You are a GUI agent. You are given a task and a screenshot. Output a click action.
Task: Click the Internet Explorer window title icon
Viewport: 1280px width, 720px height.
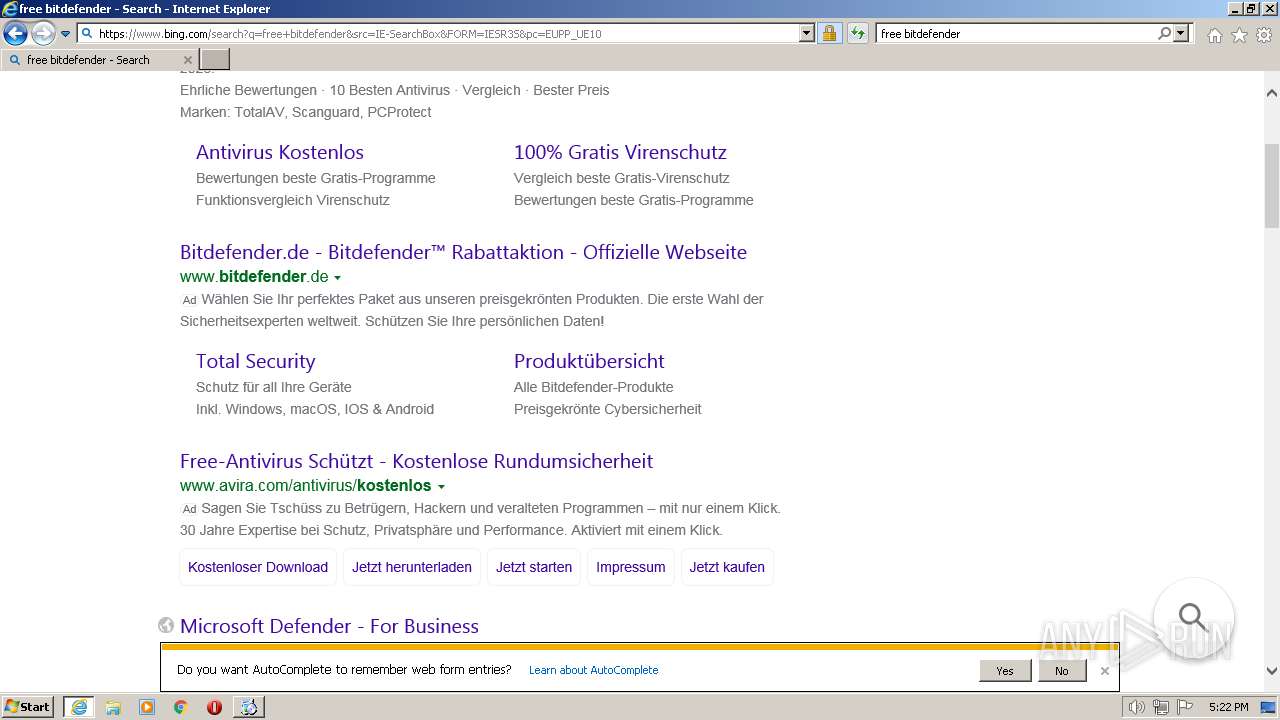click(10, 9)
